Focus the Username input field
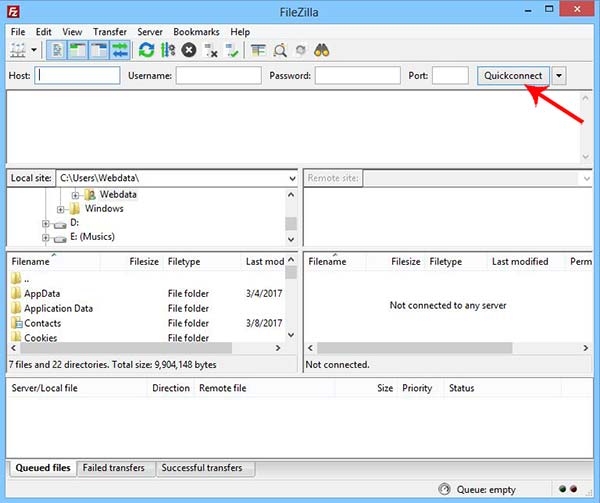 (x=218, y=75)
